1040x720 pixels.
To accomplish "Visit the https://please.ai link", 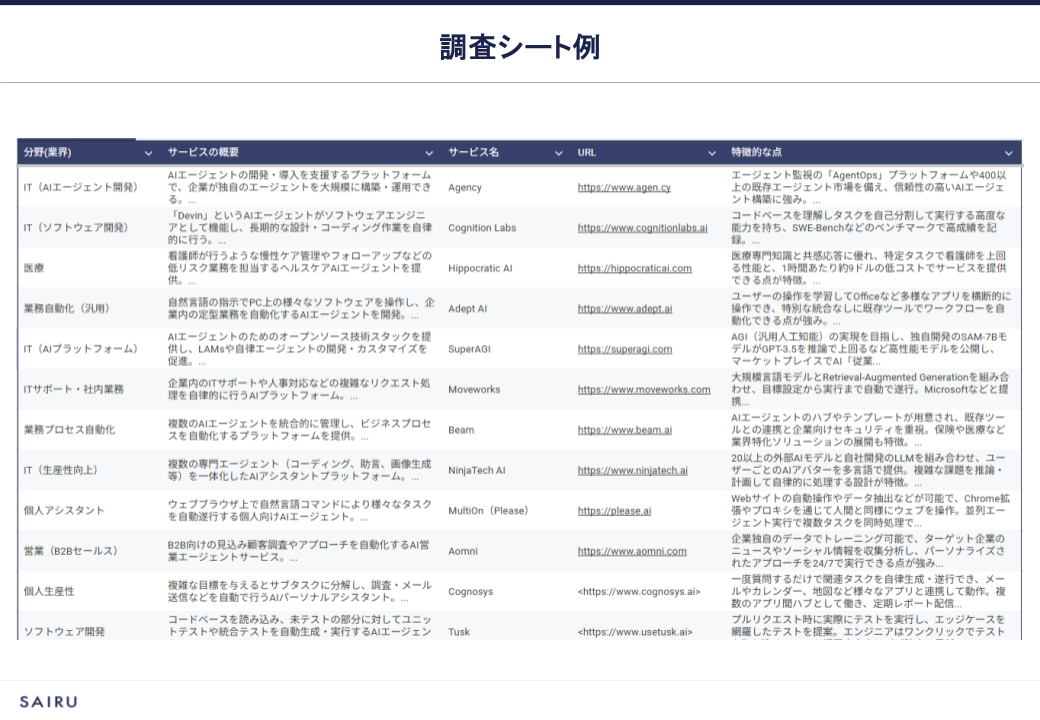I will pyautogui.click(x=614, y=510).
